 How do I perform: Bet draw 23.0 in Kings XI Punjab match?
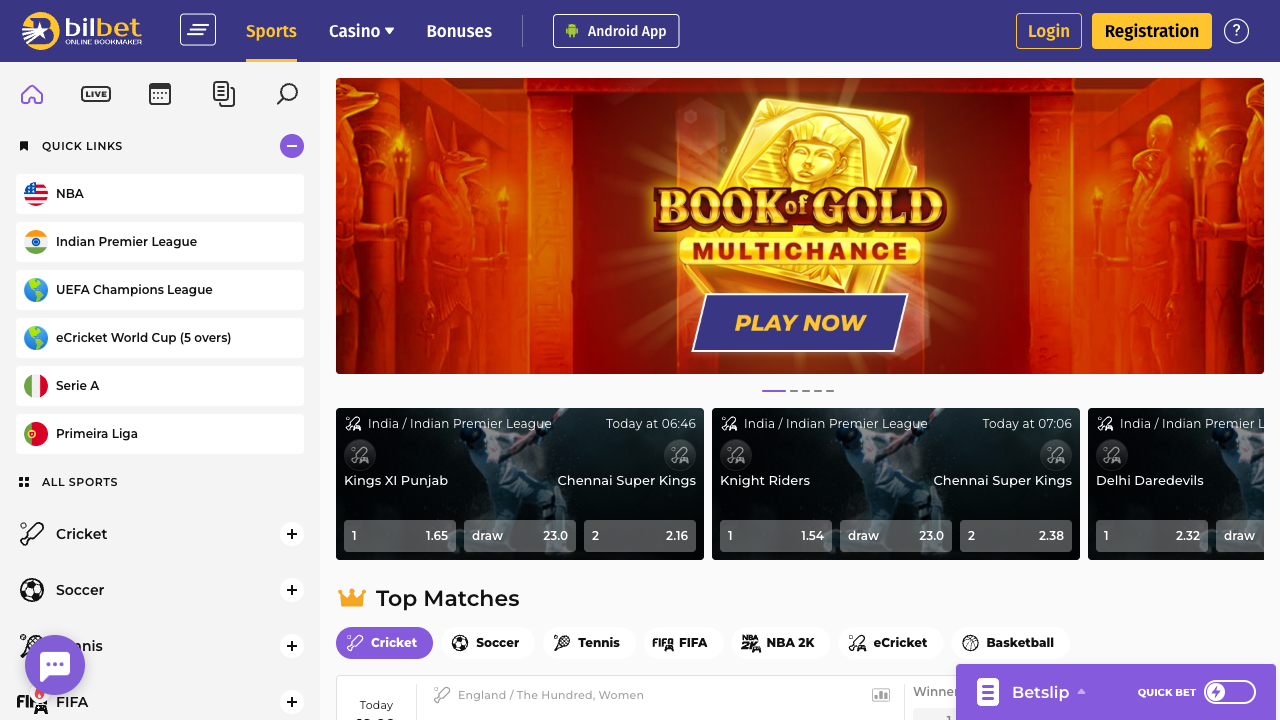pos(520,536)
